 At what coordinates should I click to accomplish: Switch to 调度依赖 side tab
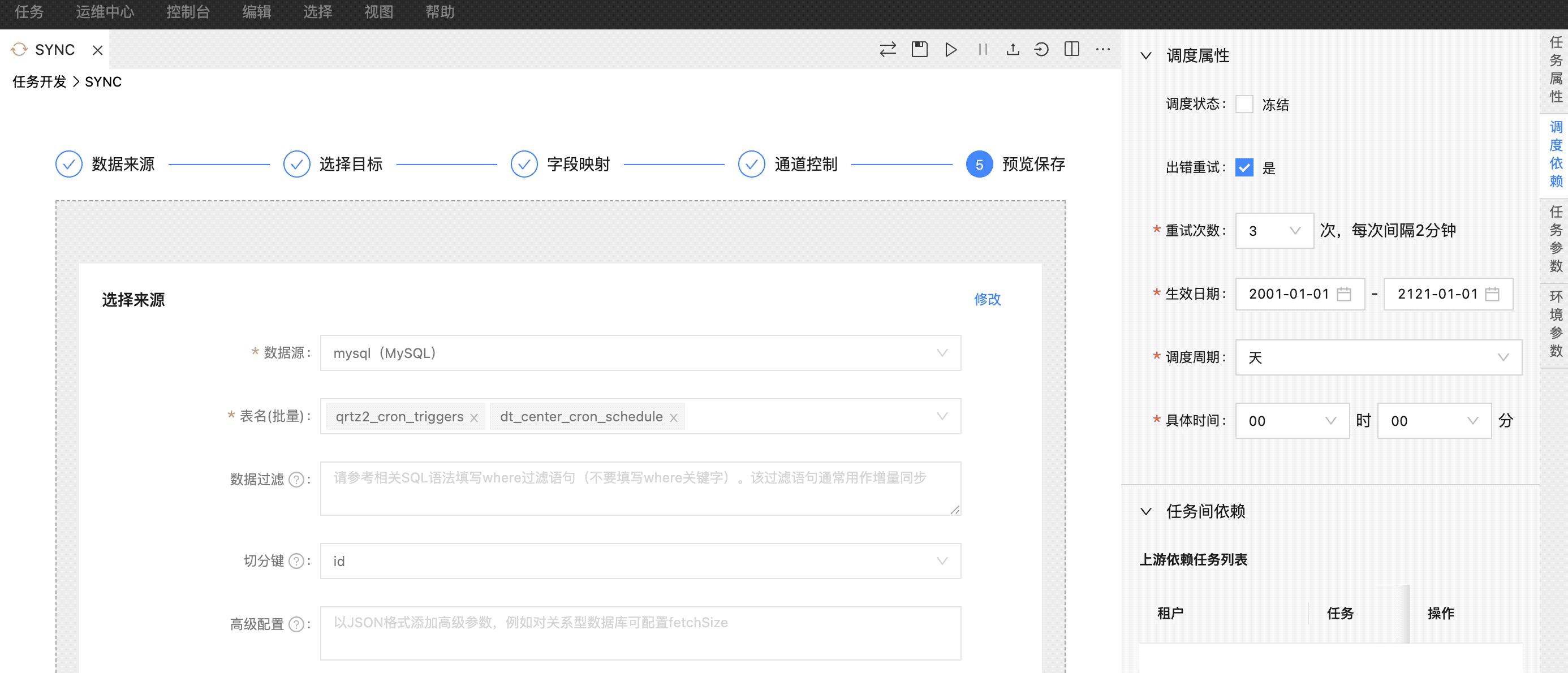[1555, 154]
